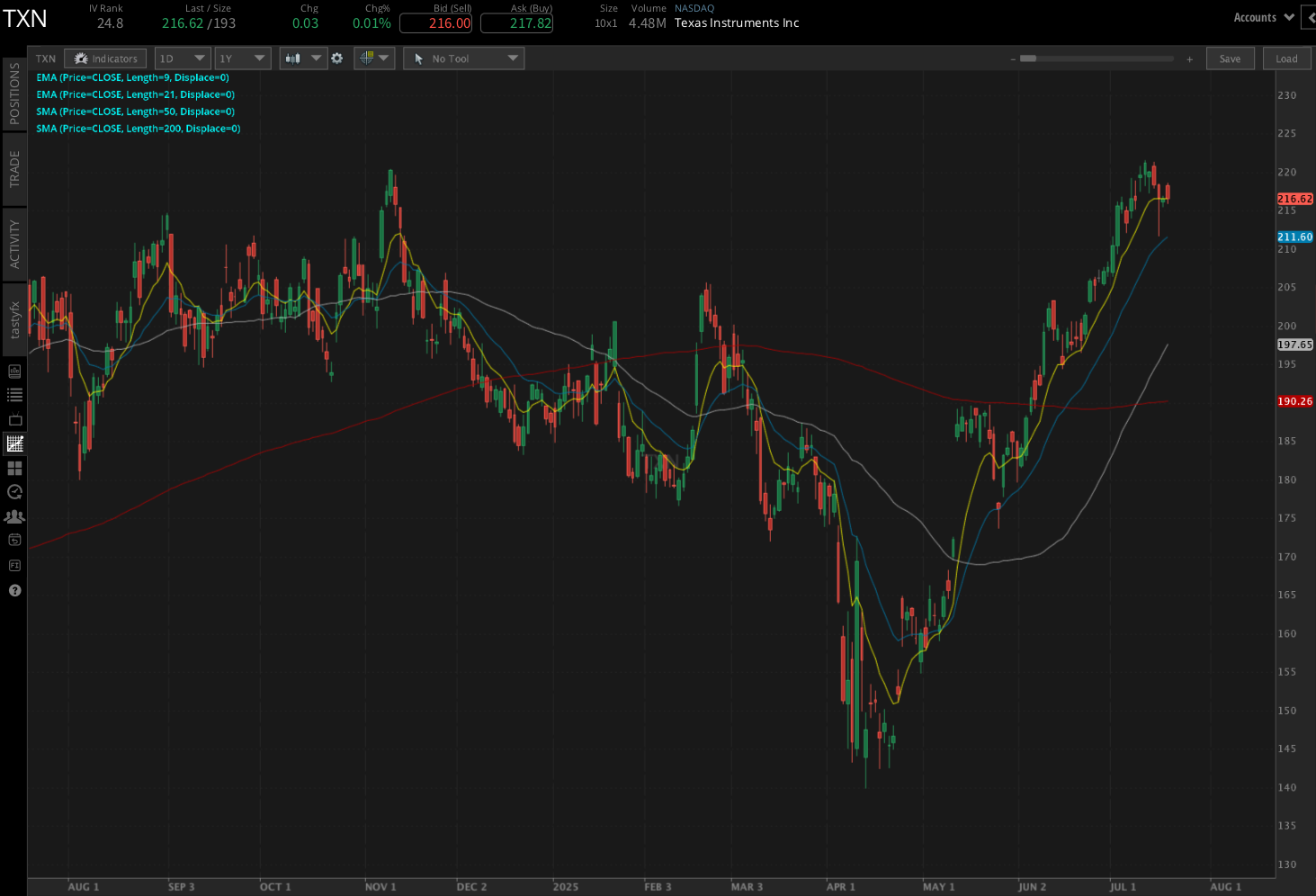Click the Save chart button

pos(1230,58)
